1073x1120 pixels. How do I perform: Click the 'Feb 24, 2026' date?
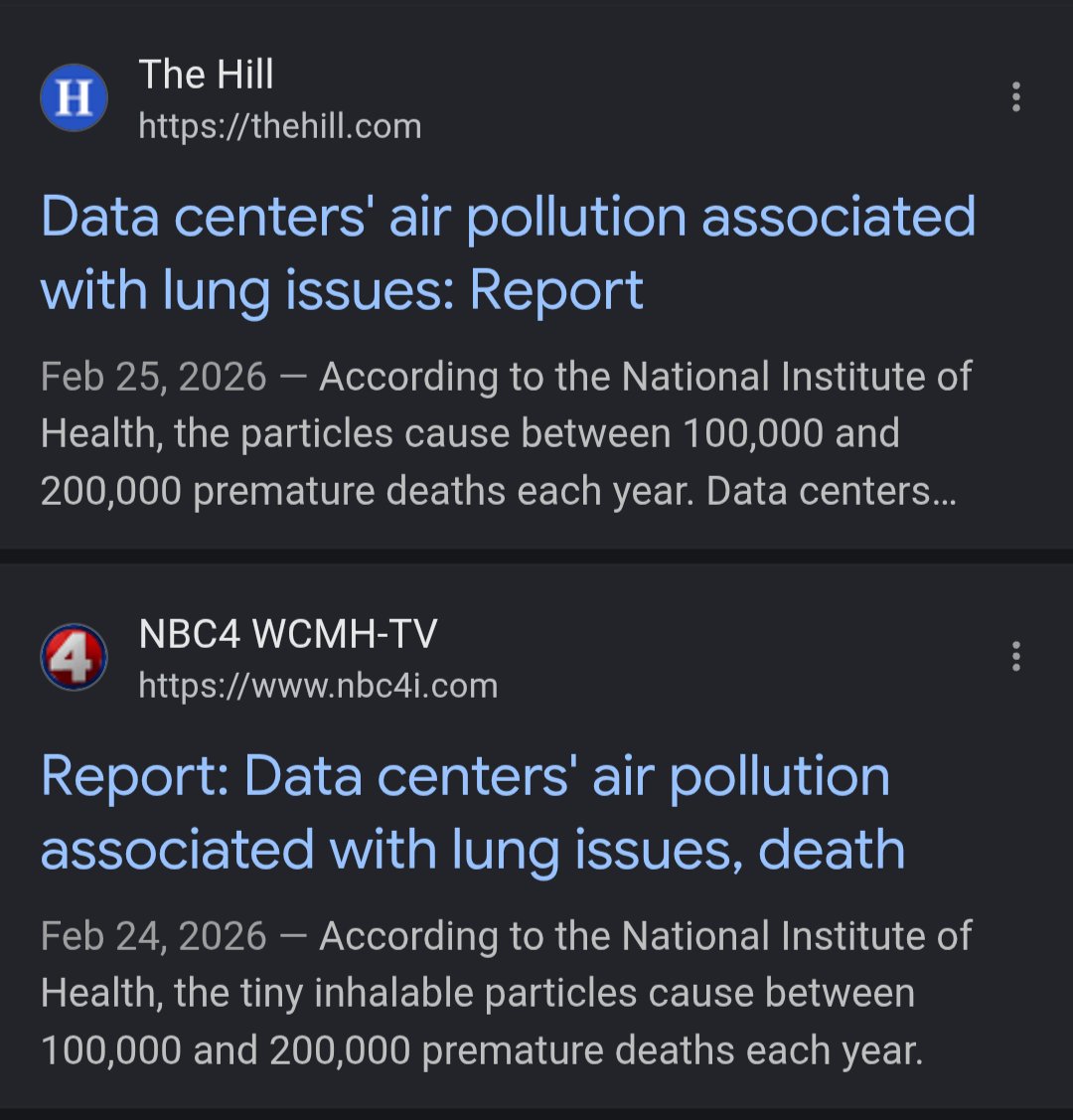tap(153, 936)
